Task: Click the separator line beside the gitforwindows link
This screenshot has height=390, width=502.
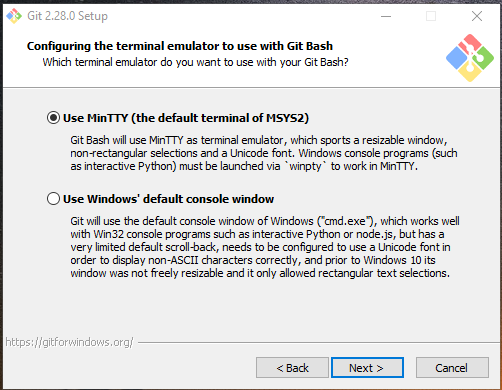Action: pyautogui.click(x=318, y=342)
